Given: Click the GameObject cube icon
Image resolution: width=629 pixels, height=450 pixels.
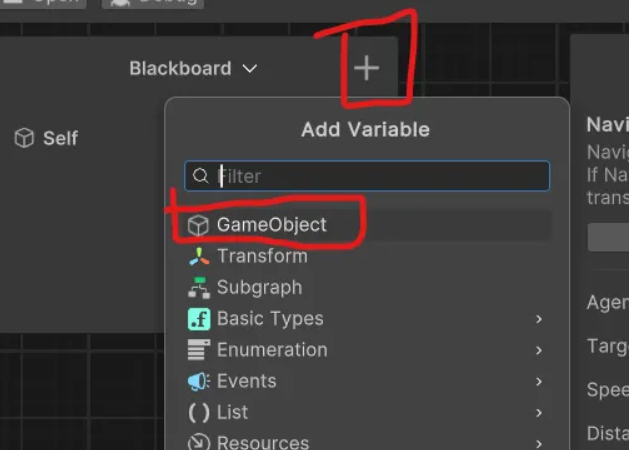Looking at the screenshot, I should click(x=199, y=225).
